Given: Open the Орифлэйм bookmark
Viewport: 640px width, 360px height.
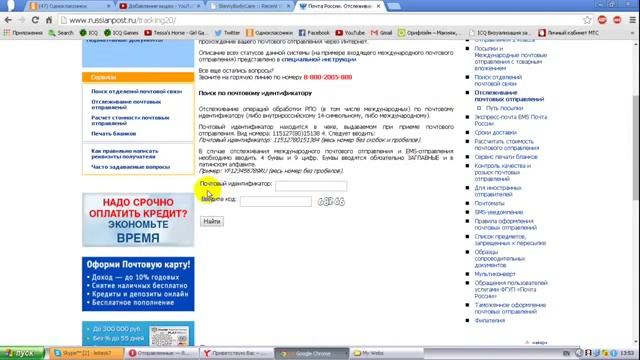Looking at the screenshot, I should click(429, 33).
